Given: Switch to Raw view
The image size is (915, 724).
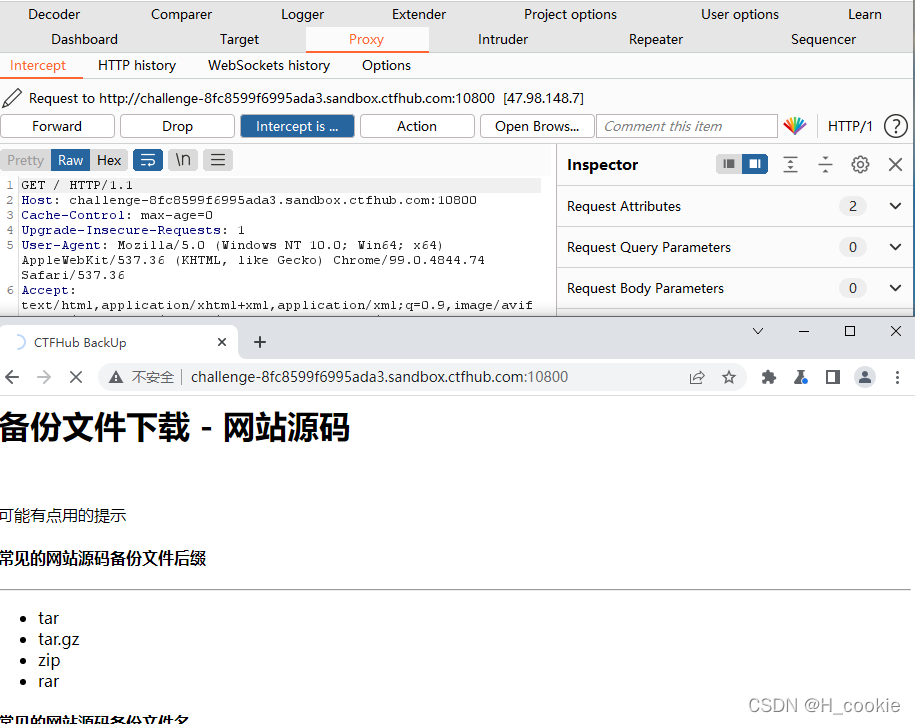Looking at the screenshot, I should click(71, 160).
